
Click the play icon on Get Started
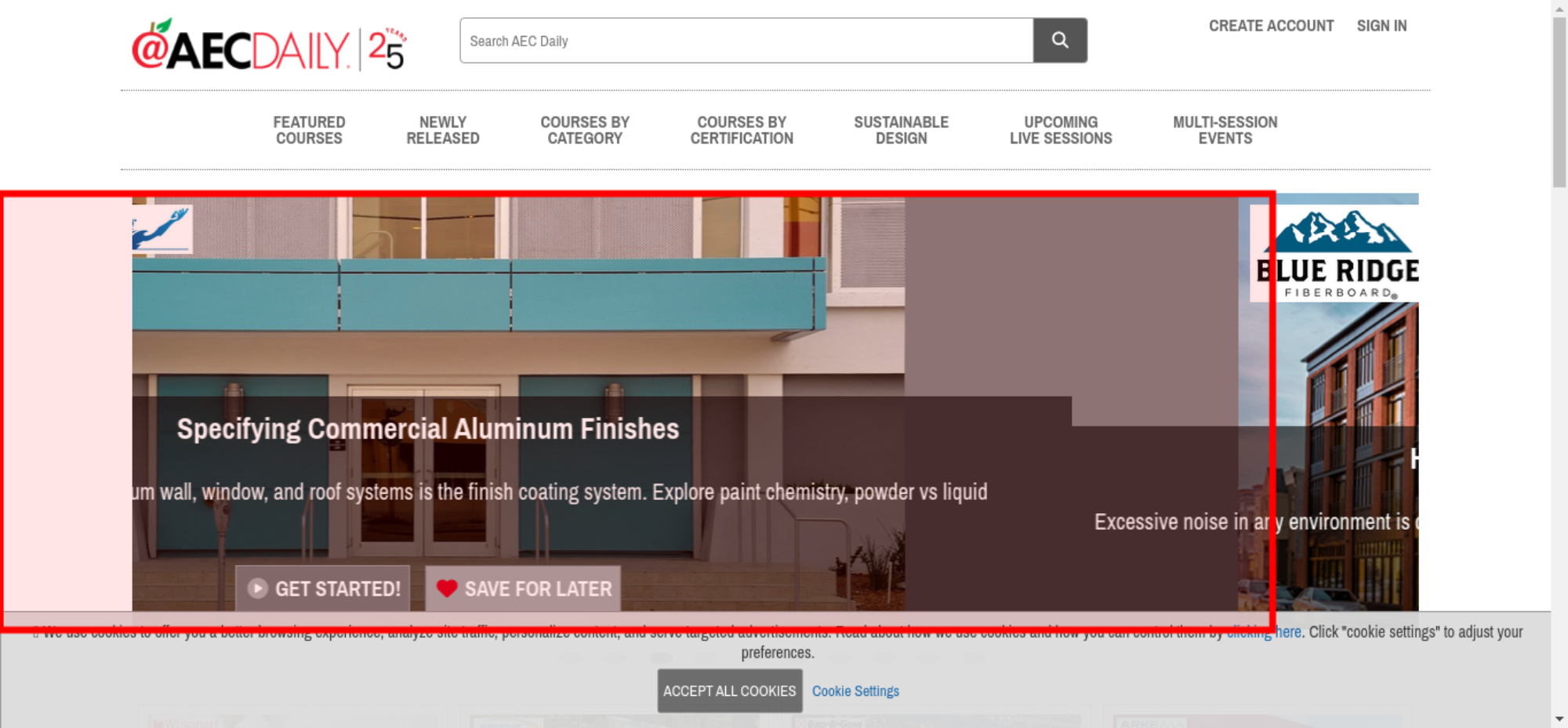[257, 589]
